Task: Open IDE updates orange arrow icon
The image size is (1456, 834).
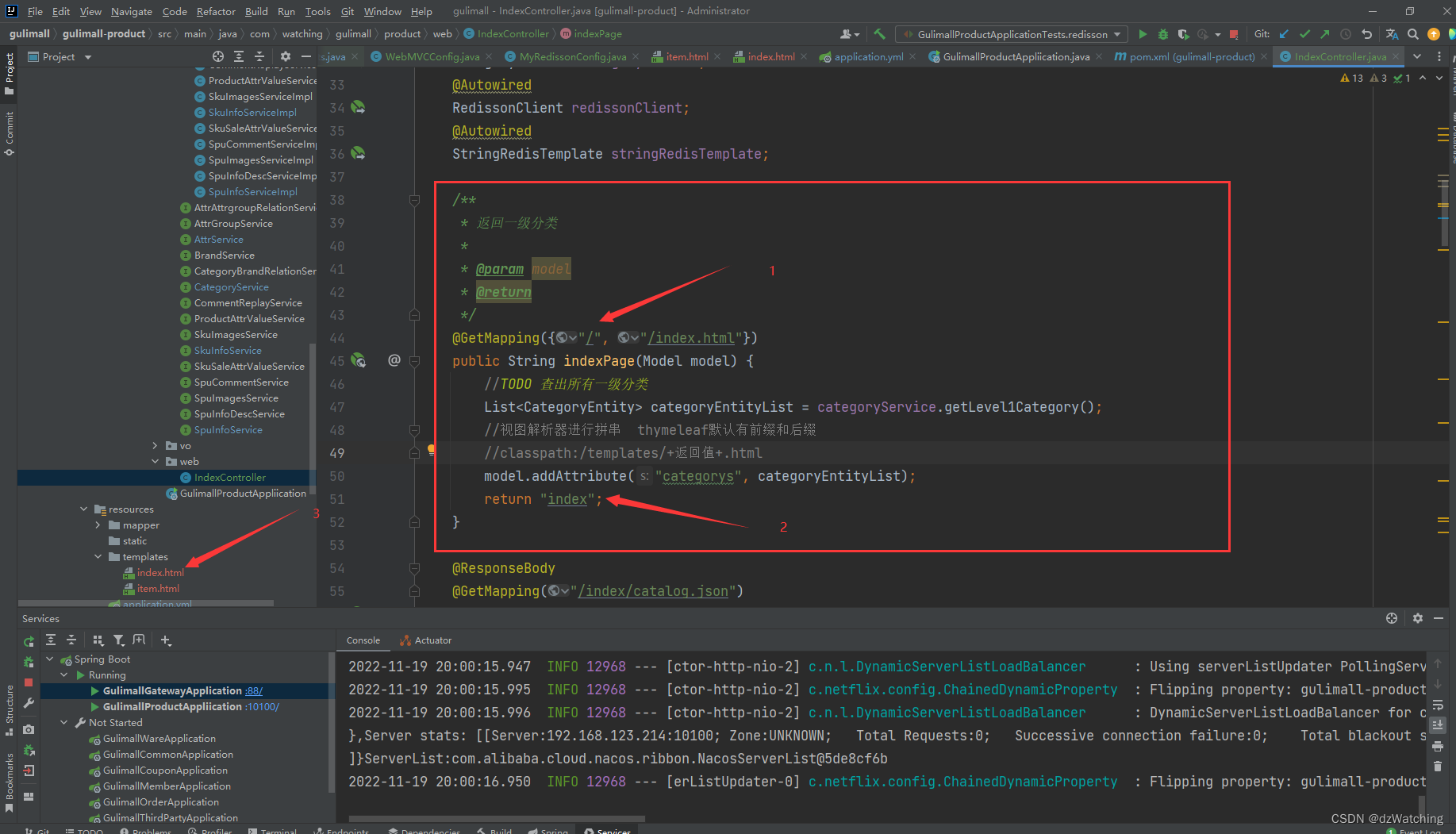Action: 1434,34
